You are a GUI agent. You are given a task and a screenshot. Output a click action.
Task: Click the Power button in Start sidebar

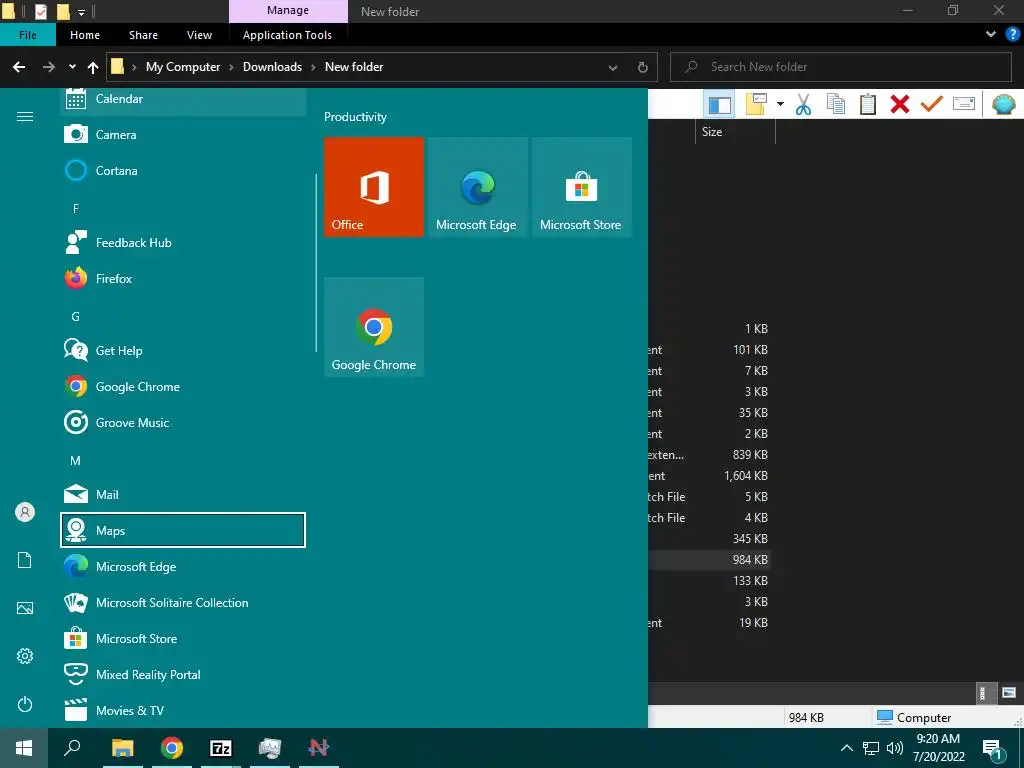25,704
